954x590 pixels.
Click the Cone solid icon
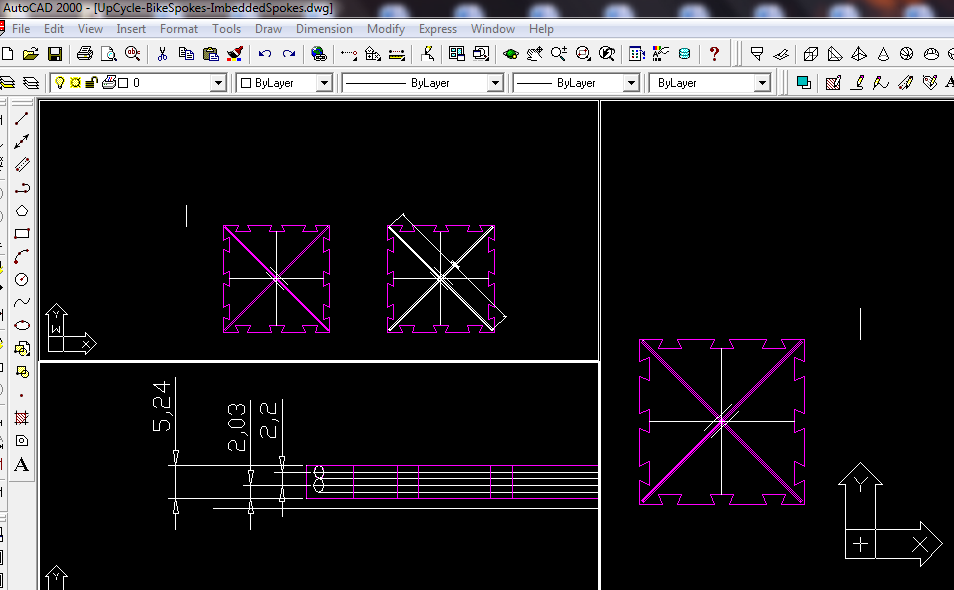click(x=883, y=54)
